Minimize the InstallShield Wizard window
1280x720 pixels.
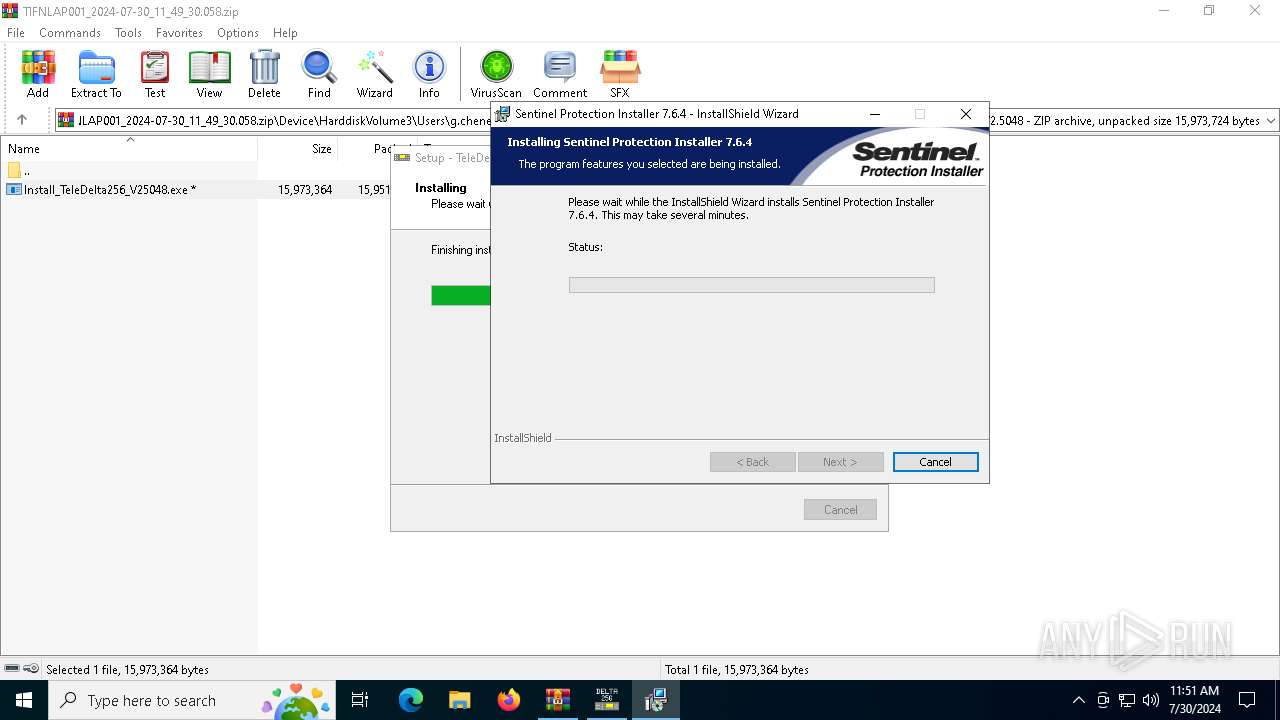[876, 114]
